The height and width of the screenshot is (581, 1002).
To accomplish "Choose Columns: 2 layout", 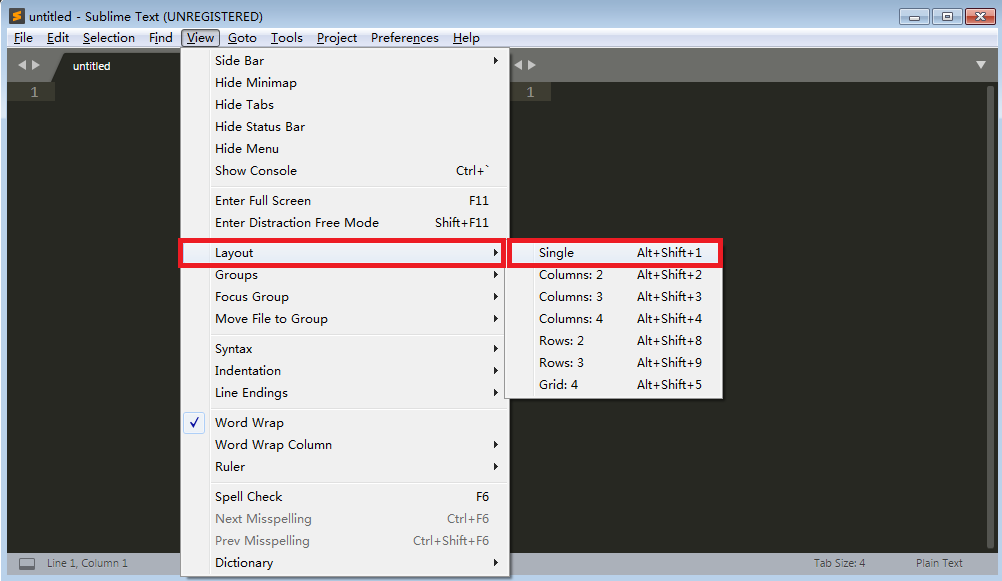I will 614,275.
